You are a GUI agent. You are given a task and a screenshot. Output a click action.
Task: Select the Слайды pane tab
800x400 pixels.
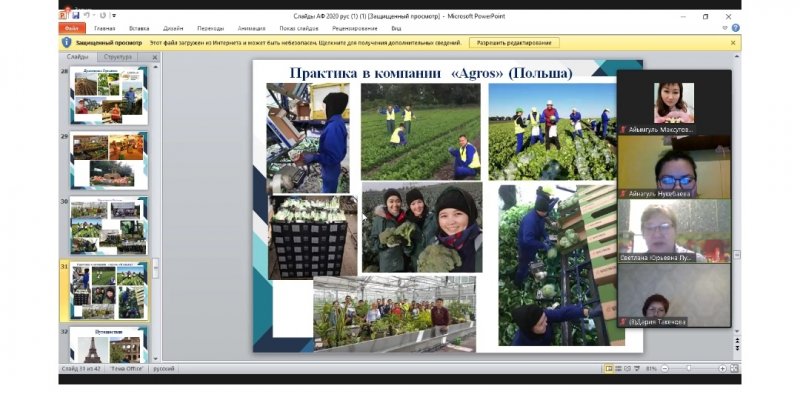click(78, 57)
